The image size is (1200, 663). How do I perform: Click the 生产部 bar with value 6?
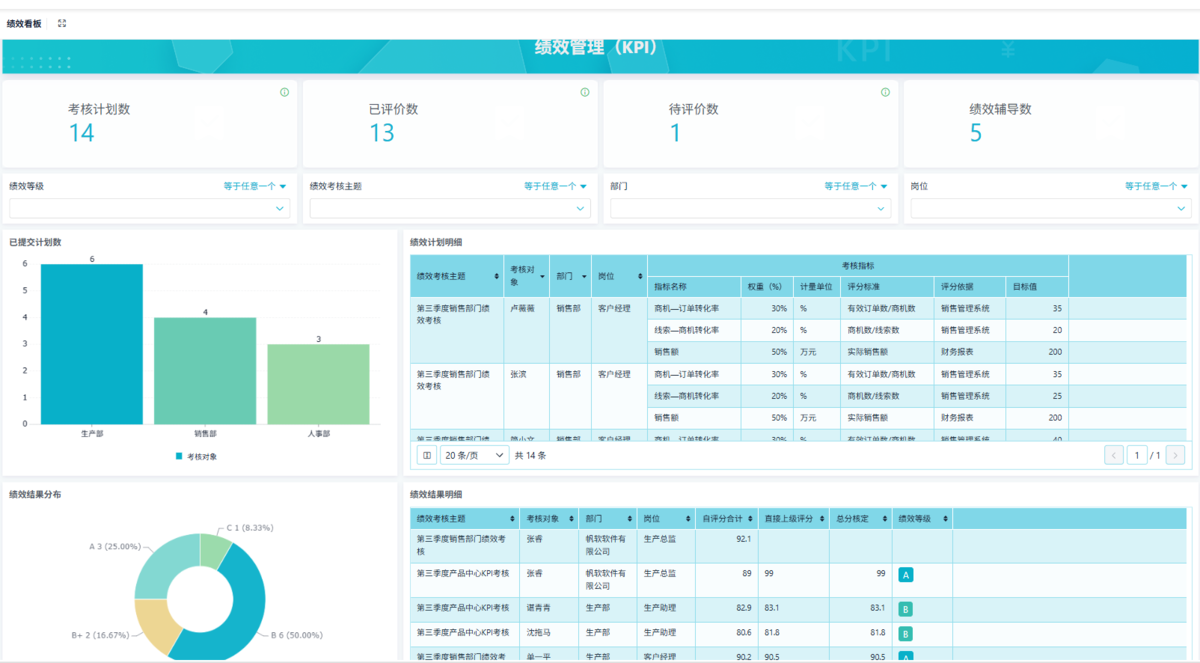pyautogui.click(x=92, y=344)
